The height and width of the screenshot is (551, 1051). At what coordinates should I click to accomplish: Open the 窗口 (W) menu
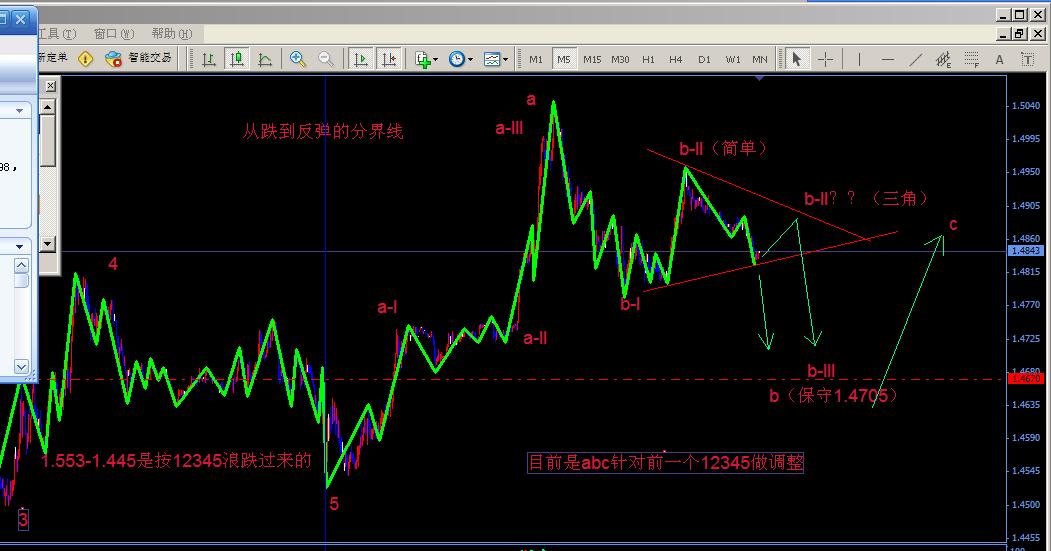[x=114, y=34]
